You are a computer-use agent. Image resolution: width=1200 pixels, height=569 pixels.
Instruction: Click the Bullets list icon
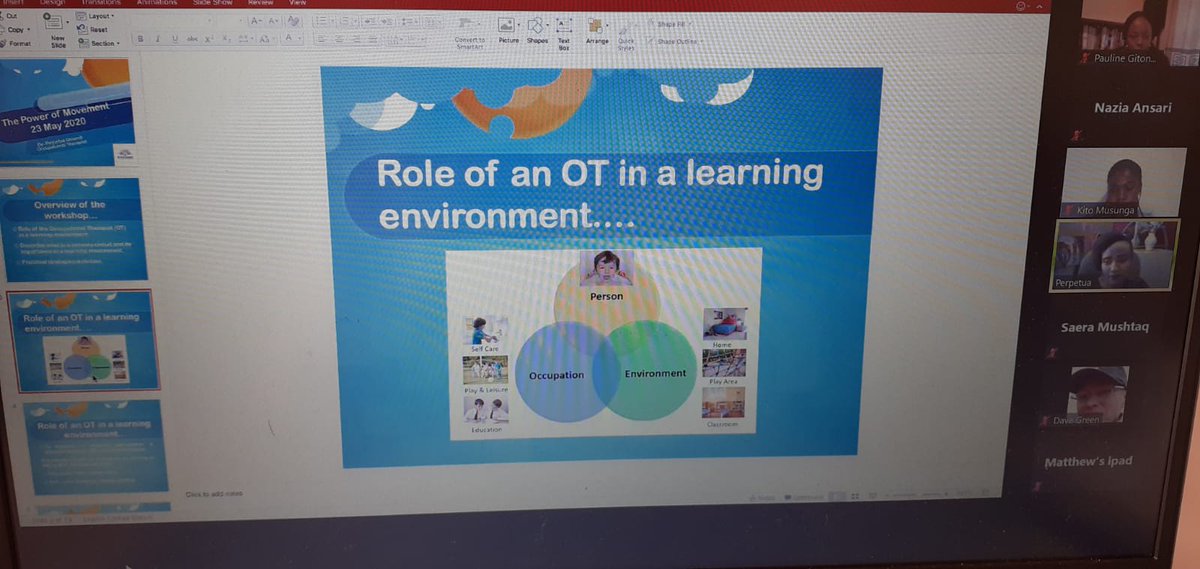(324, 21)
